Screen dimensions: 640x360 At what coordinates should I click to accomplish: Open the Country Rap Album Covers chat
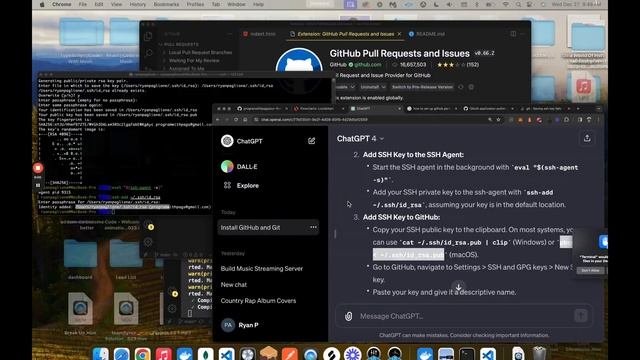[258, 301]
